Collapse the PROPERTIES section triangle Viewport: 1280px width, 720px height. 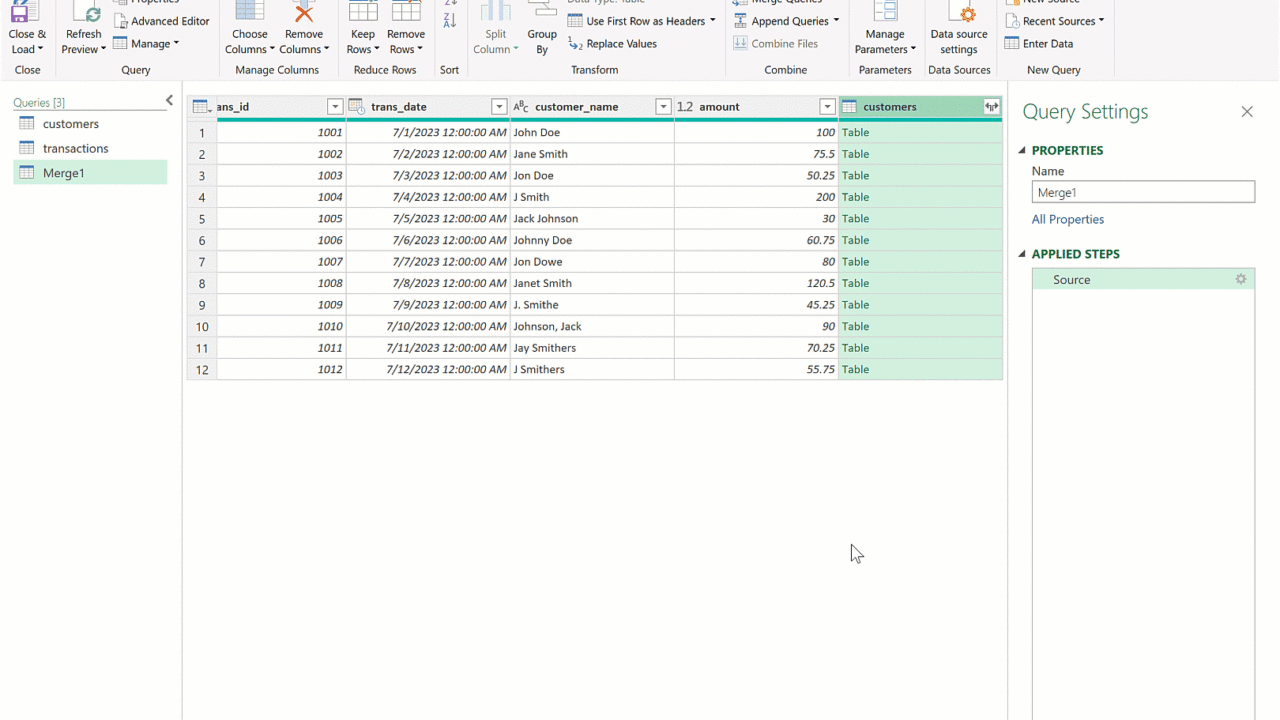pyautogui.click(x=1022, y=151)
